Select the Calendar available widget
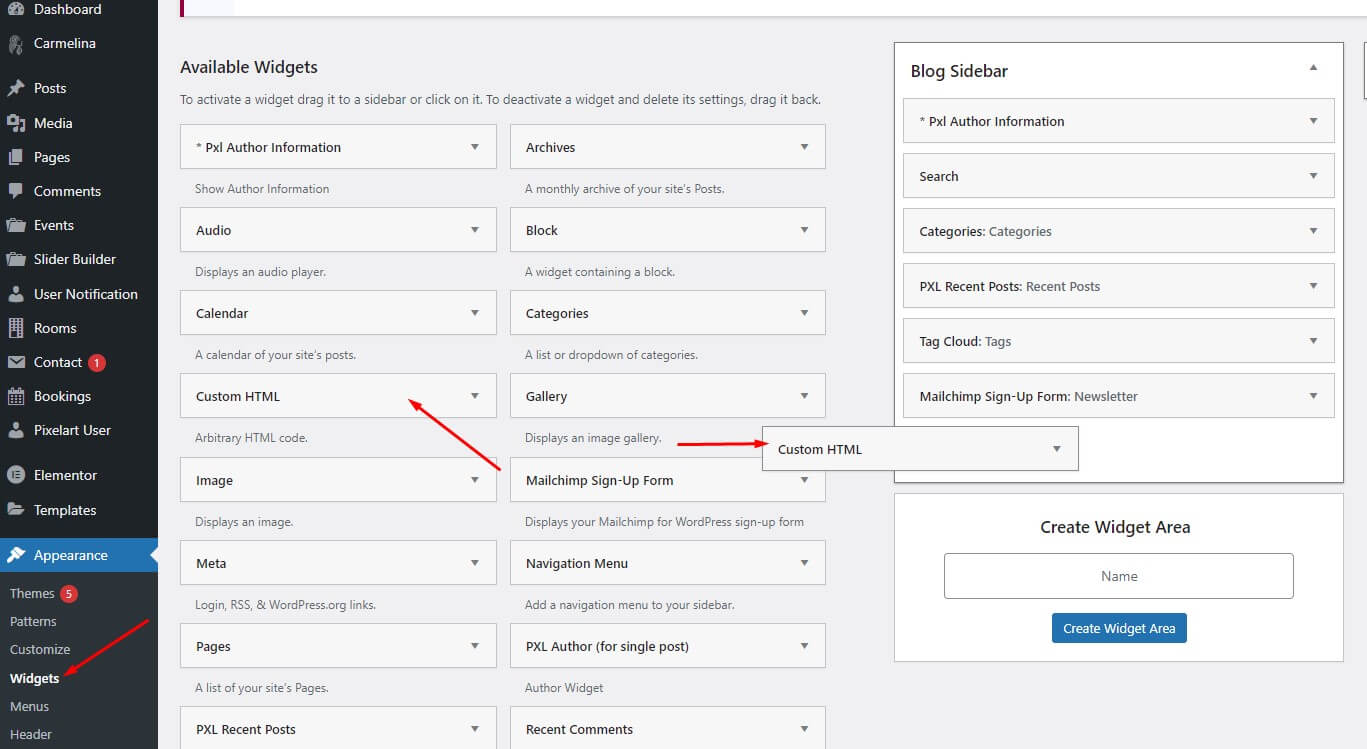Screen dimensions: 1367x749 (x=320, y=313)
